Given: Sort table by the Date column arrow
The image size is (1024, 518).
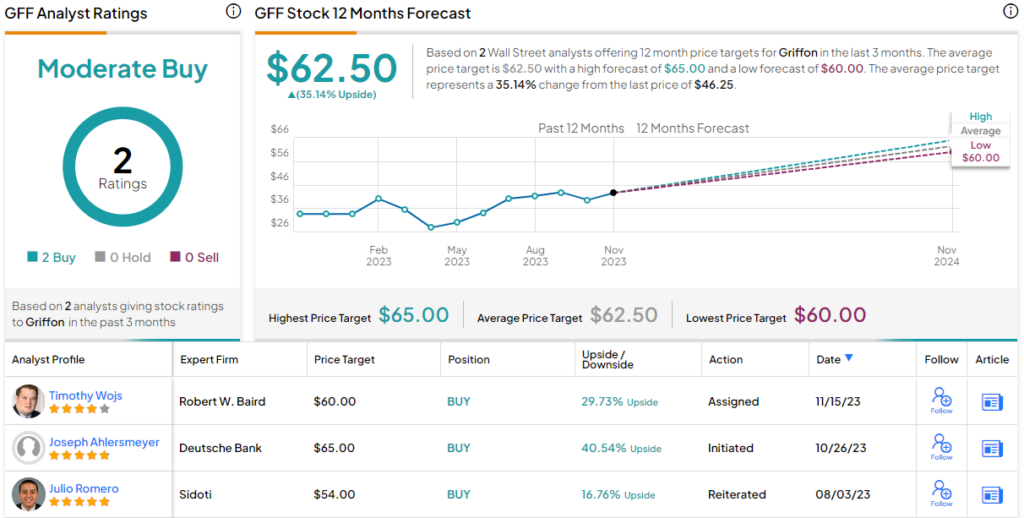Looking at the screenshot, I should coord(850,359).
